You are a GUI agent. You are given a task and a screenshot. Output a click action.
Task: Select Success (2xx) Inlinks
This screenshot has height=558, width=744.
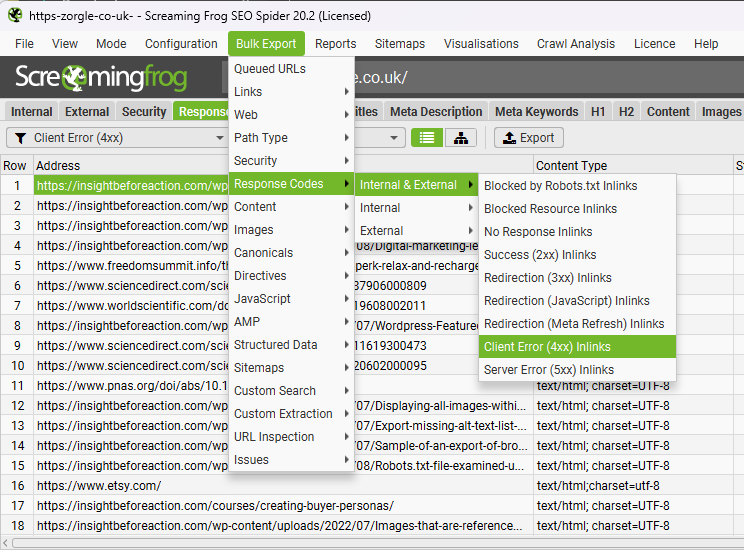[577, 255]
